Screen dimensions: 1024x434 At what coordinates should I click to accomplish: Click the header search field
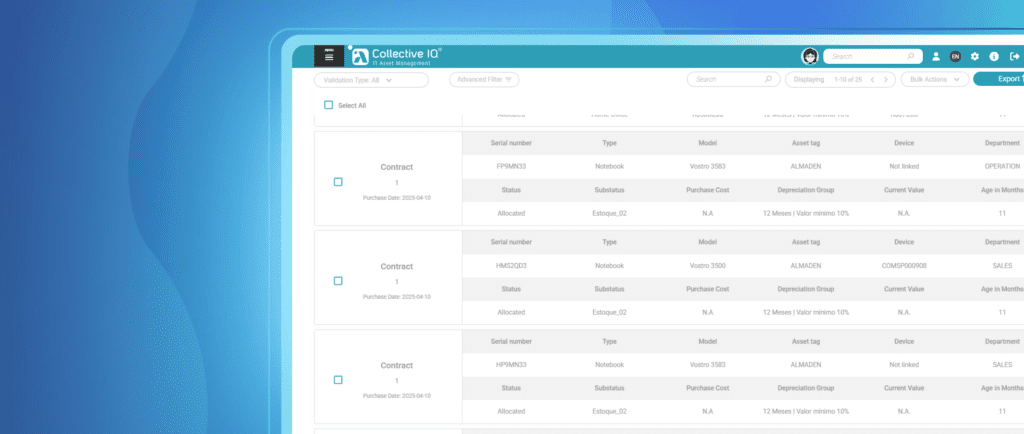coord(872,57)
